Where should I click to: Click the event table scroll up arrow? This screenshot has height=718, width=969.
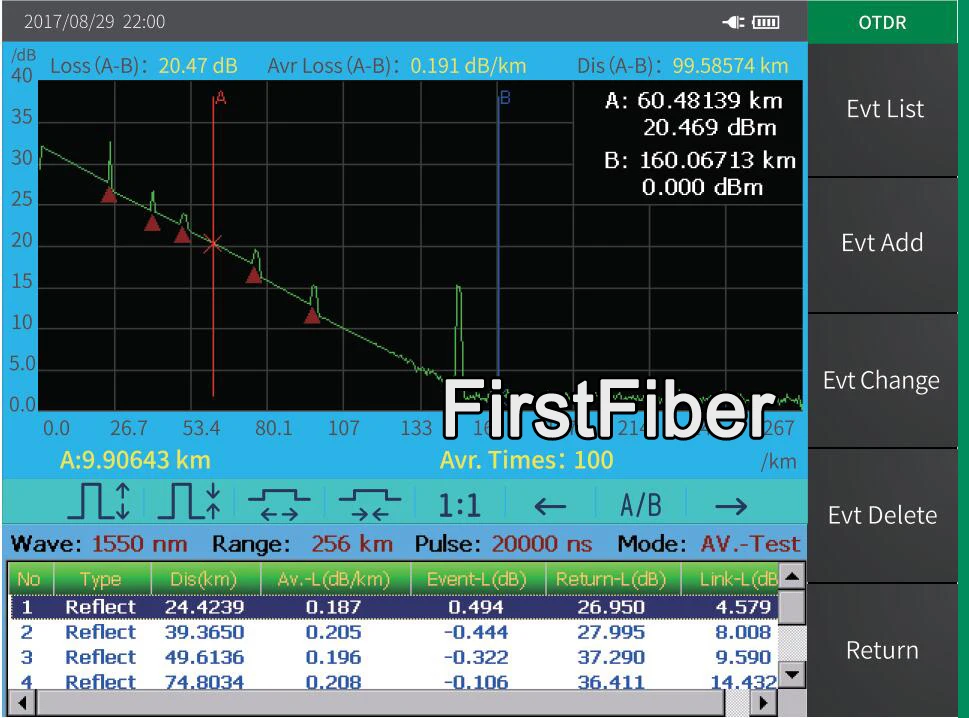pos(792,576)
